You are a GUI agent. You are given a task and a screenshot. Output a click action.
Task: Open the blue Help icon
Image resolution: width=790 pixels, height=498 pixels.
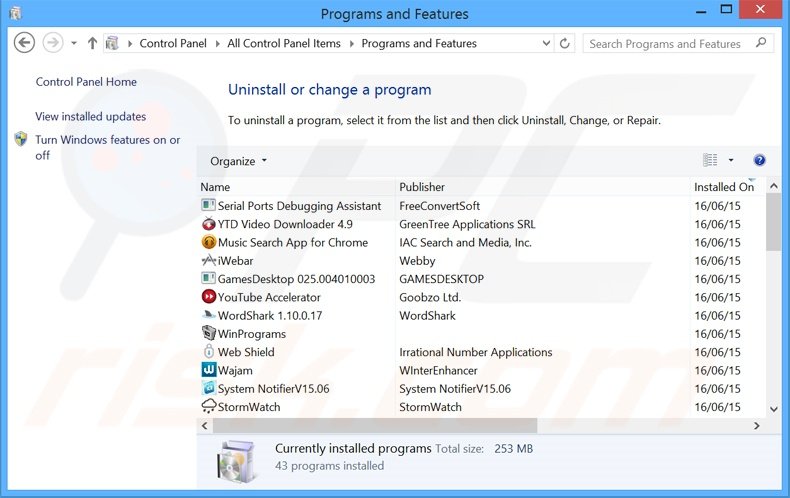[759, 160]
